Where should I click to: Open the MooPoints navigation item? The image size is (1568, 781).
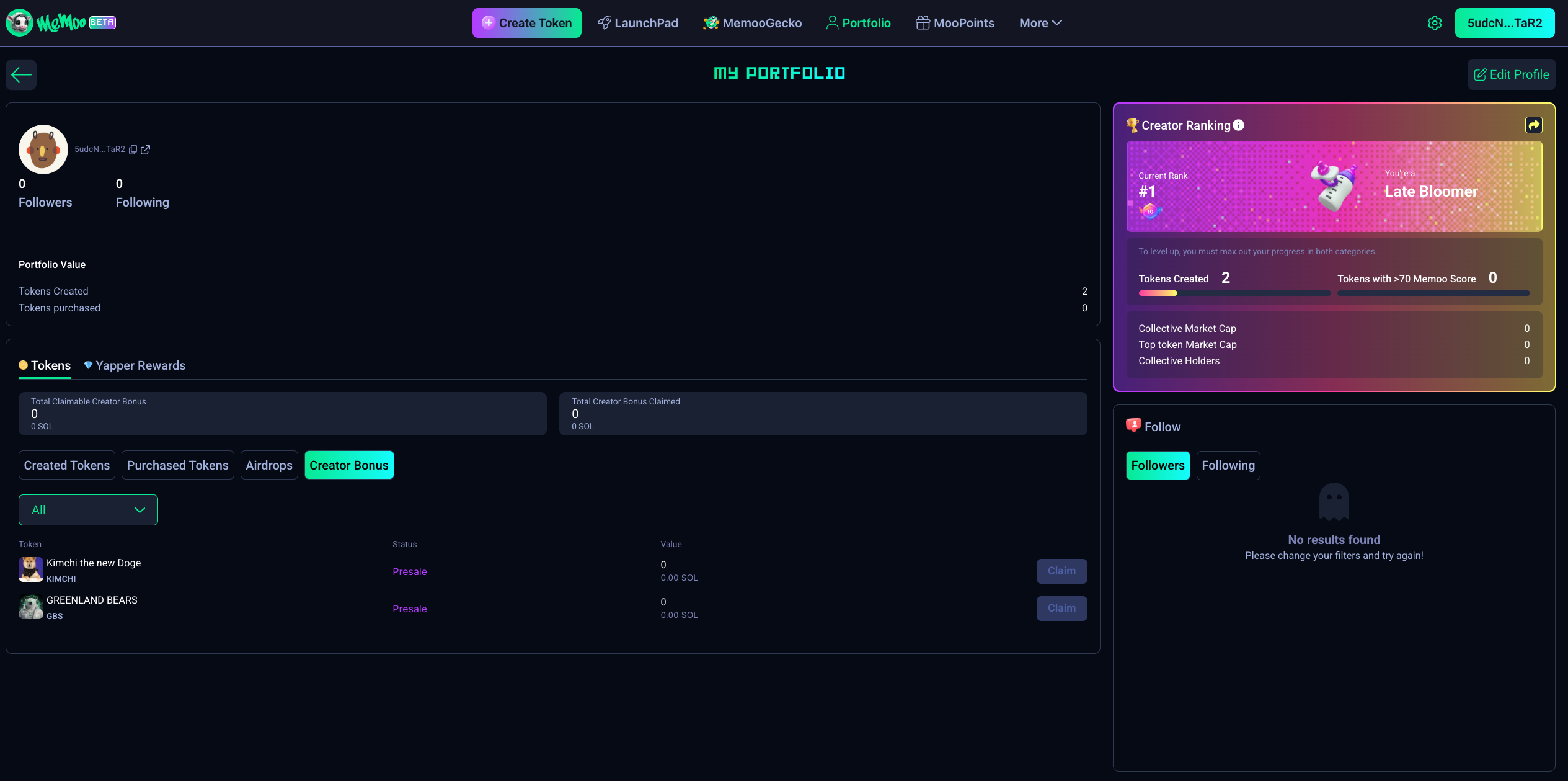click(955, 23)
